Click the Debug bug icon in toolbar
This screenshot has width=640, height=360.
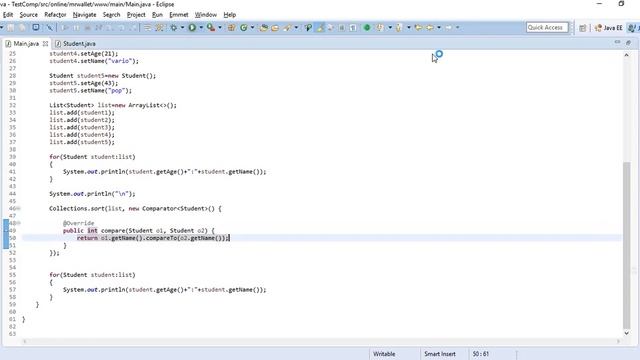pos(174,27)
